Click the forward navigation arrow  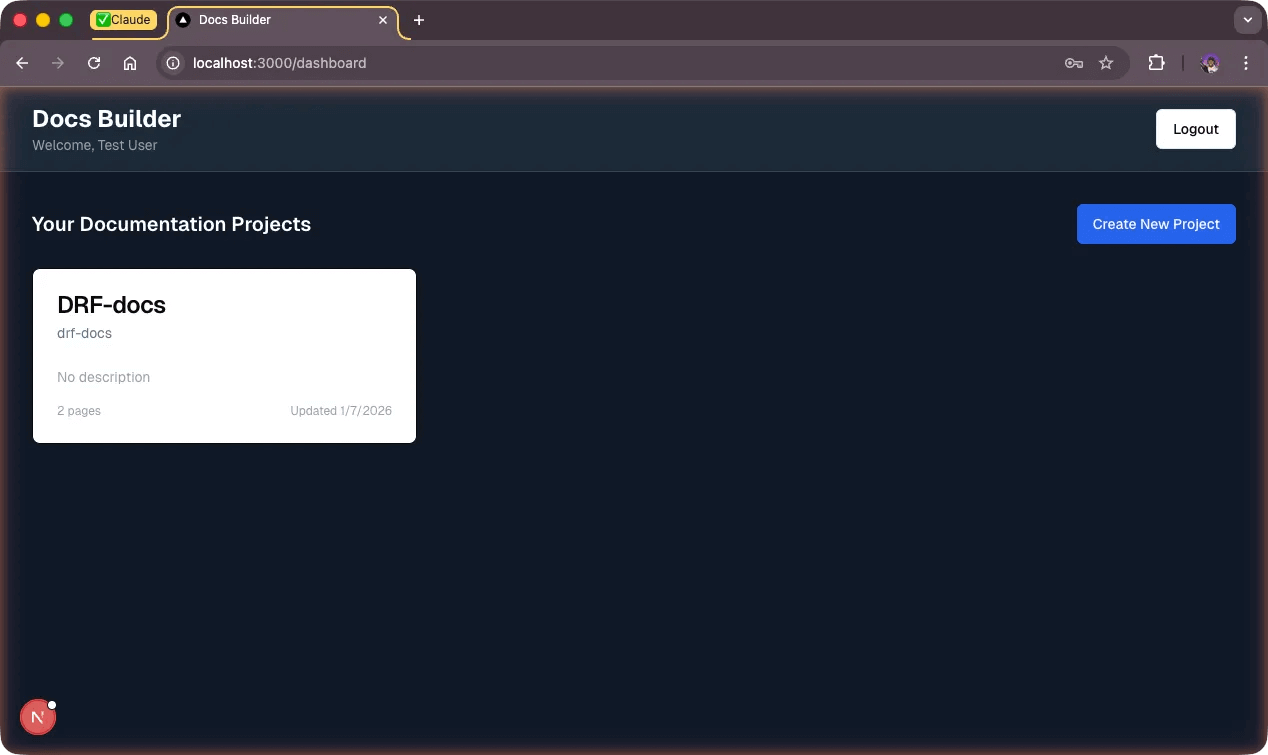coord(58,62)
